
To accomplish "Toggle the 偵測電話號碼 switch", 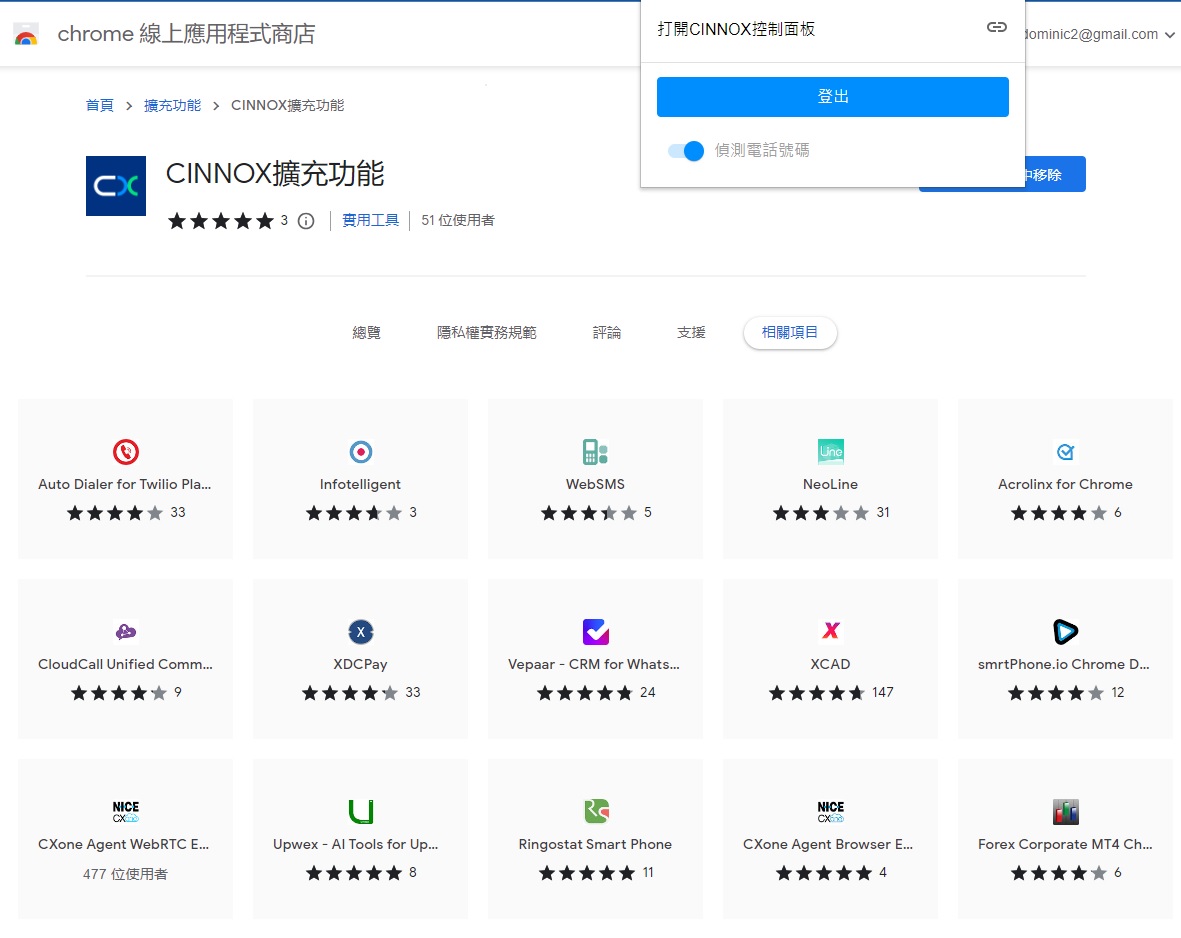I will click(685, 151).
